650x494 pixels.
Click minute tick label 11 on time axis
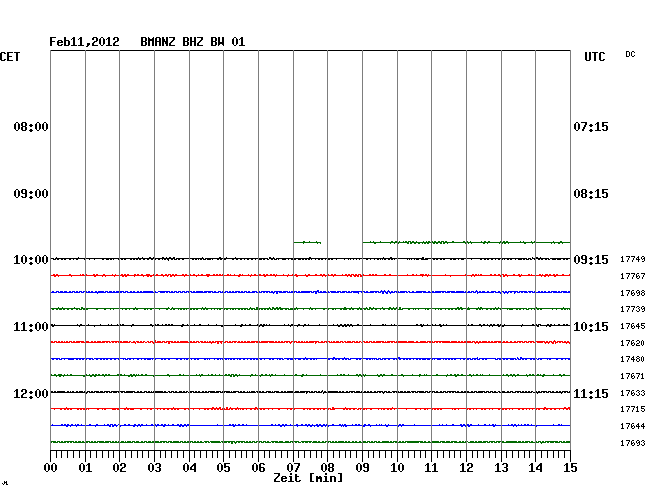432,468
